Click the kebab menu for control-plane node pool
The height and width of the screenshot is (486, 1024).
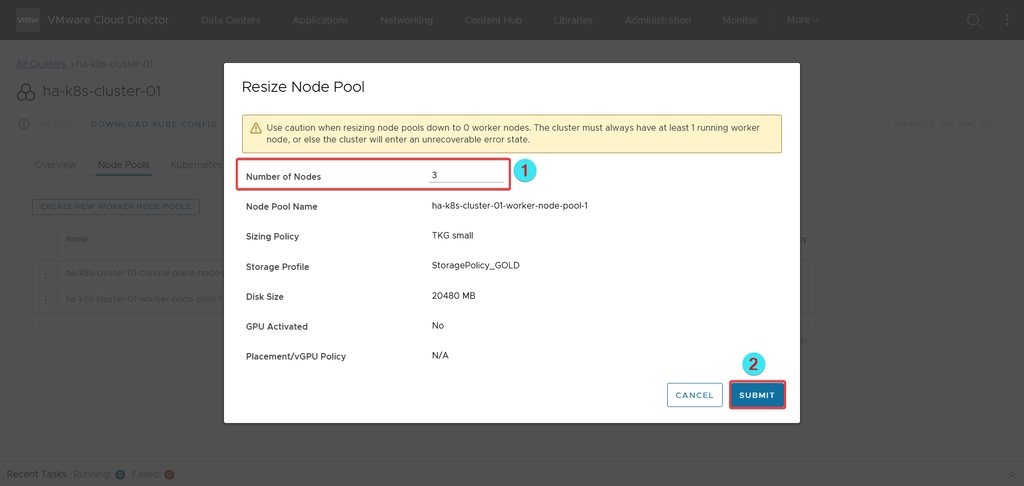tap(46, 272)
